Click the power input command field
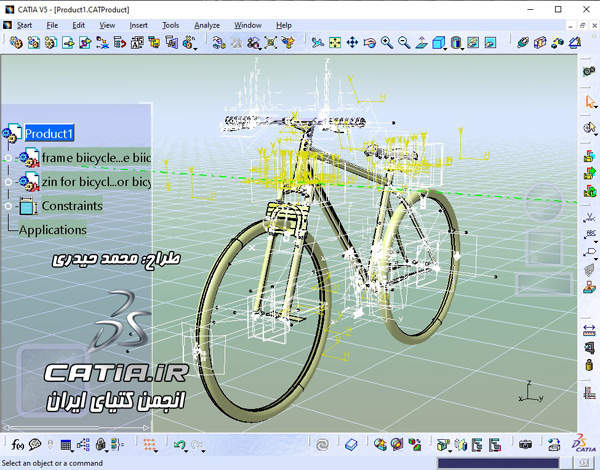This screenshot has width=600, height=470. click(498, 463)
